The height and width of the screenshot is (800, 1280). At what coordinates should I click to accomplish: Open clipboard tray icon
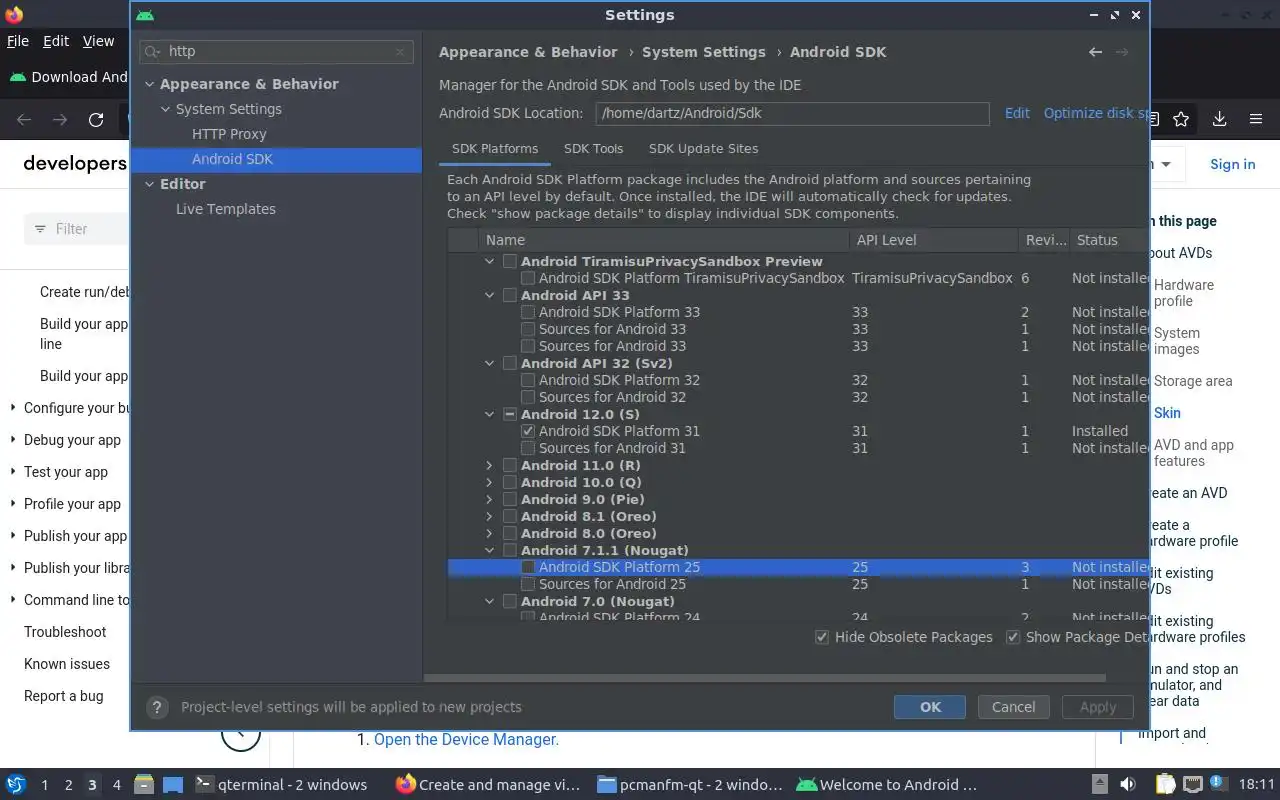click(x=1165, y=785)
